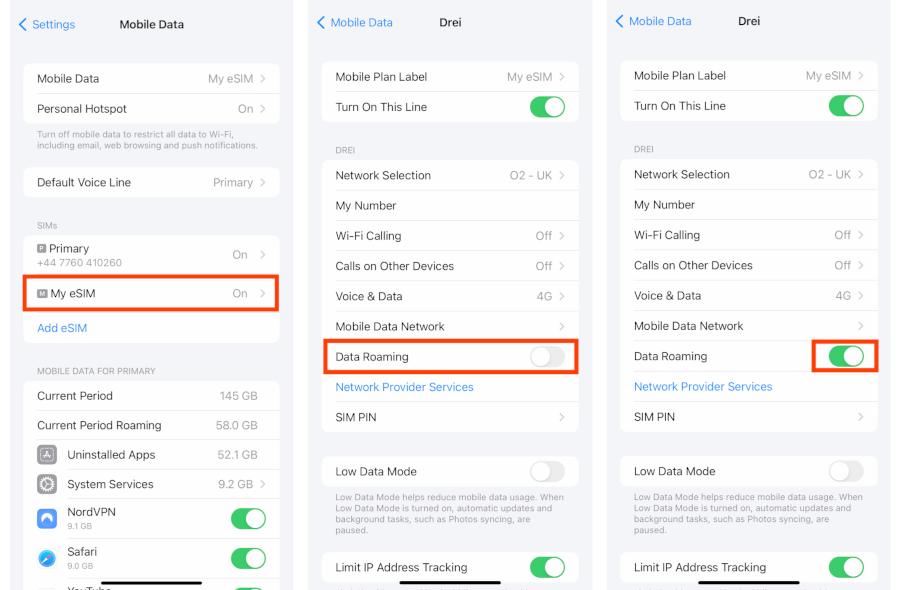The width and height of the screenshot is (900, 590).
Task: Enable the switched-off Data Roaming toggle
Action: coord(547,357)
